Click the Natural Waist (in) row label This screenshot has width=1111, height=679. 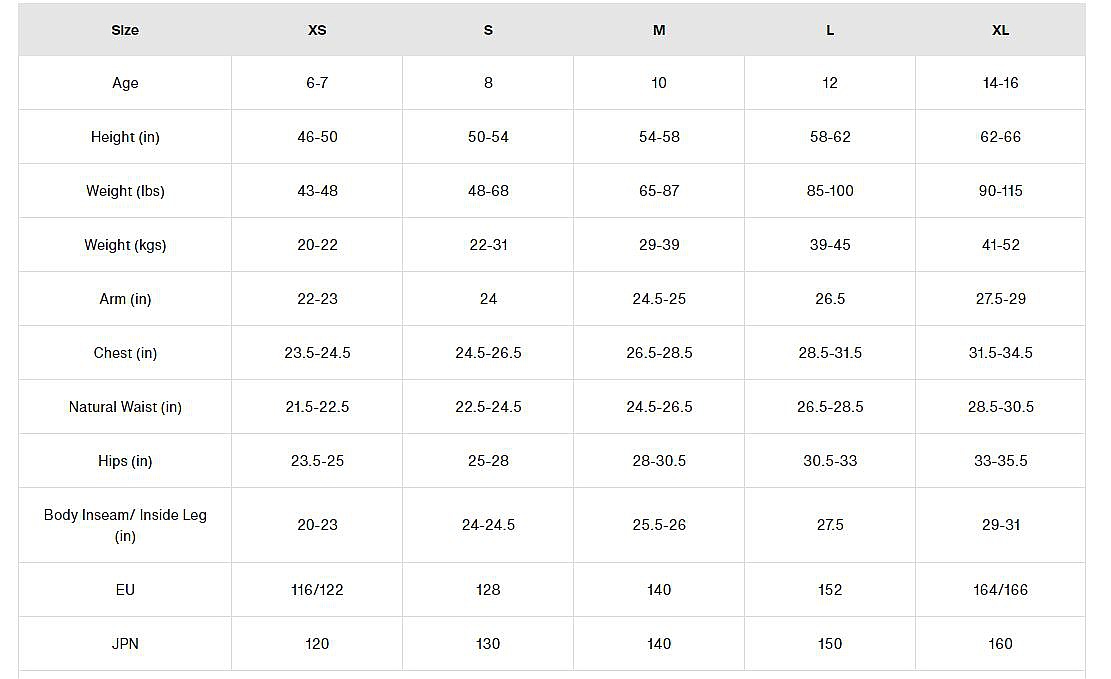pyautogui.click(x=125, y=407)
